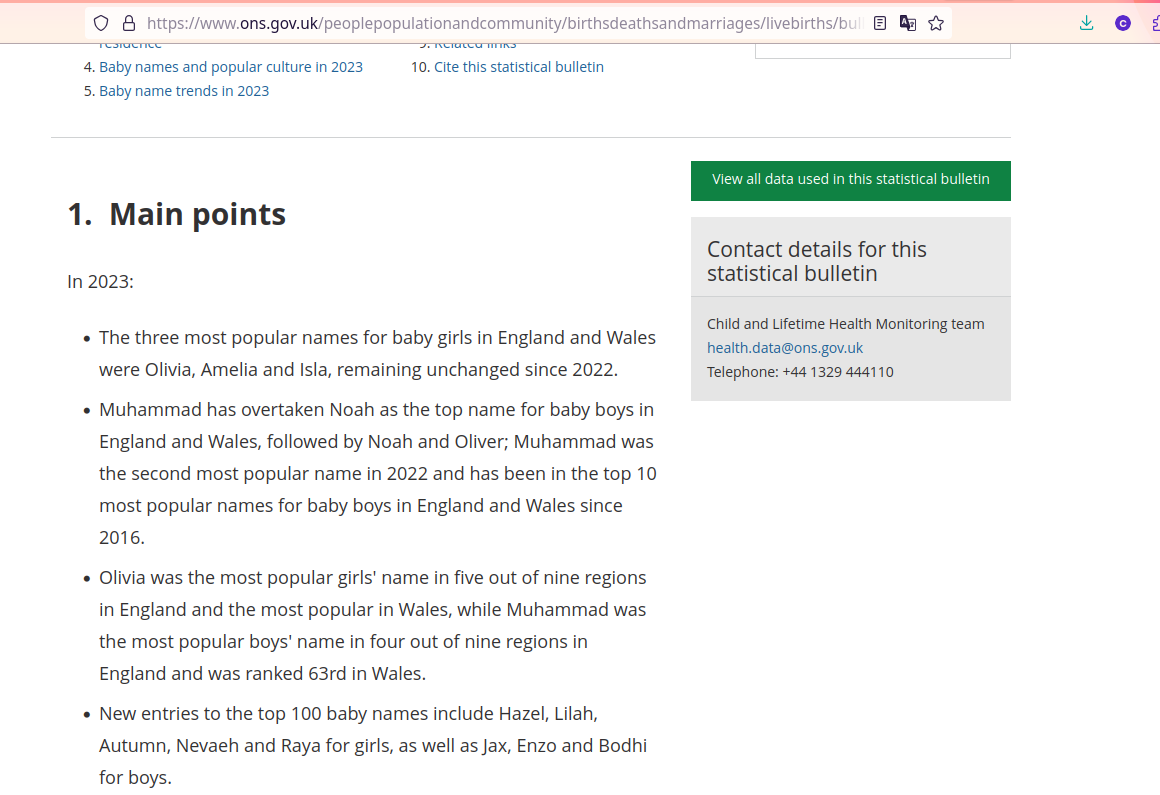
Task: Go to Baby name trends in 2023
Action: (184, 91)
